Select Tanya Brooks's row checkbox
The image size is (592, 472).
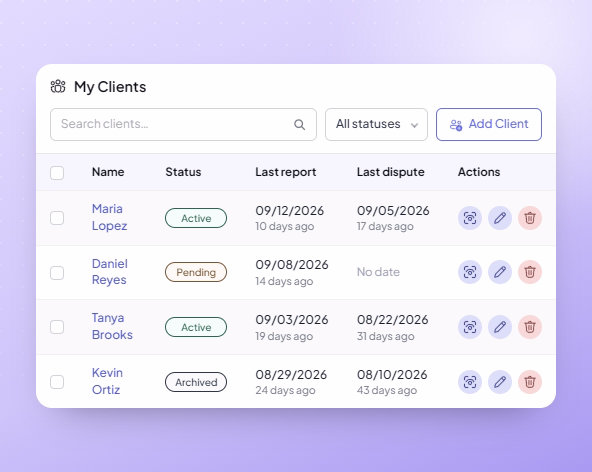57,327
